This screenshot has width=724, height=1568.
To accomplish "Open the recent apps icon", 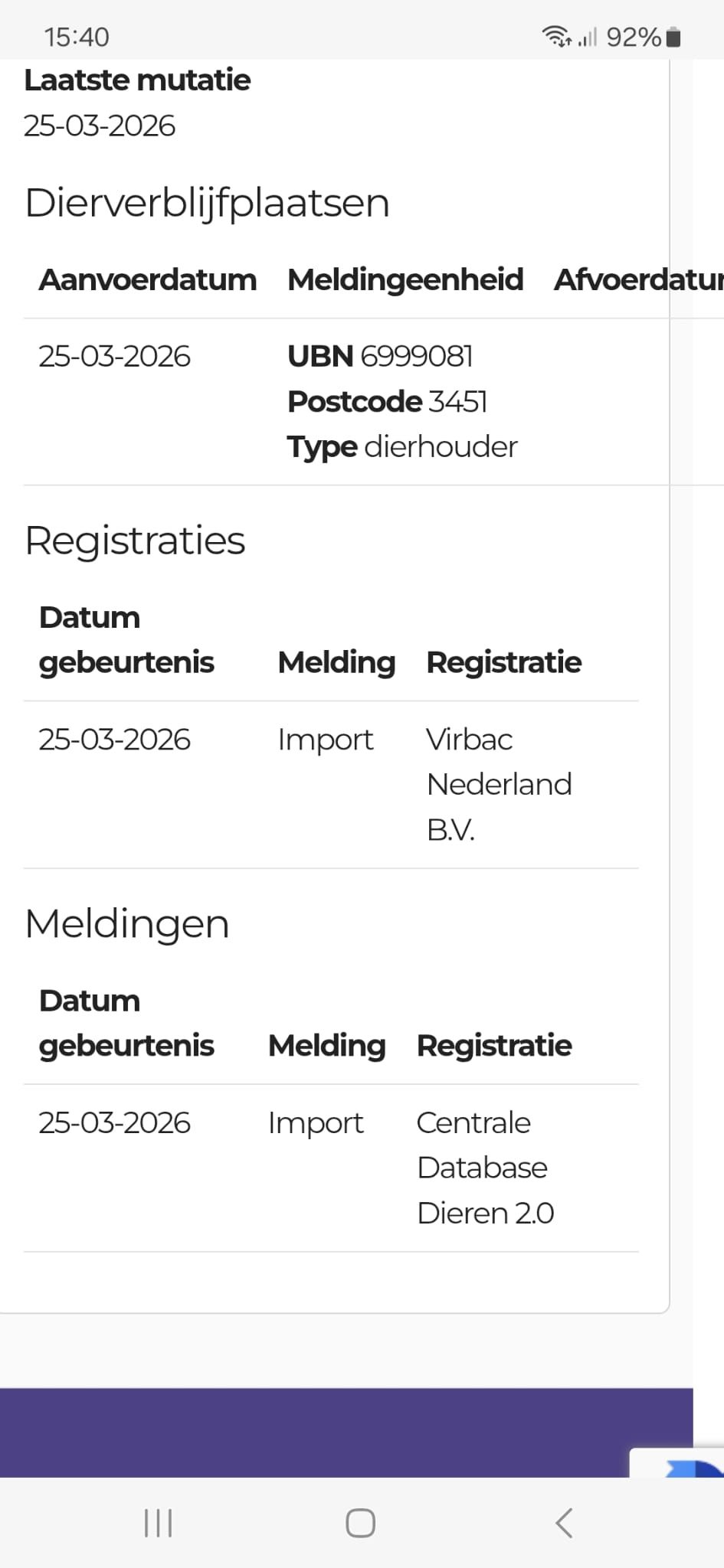I will [x=159, y=1523].
